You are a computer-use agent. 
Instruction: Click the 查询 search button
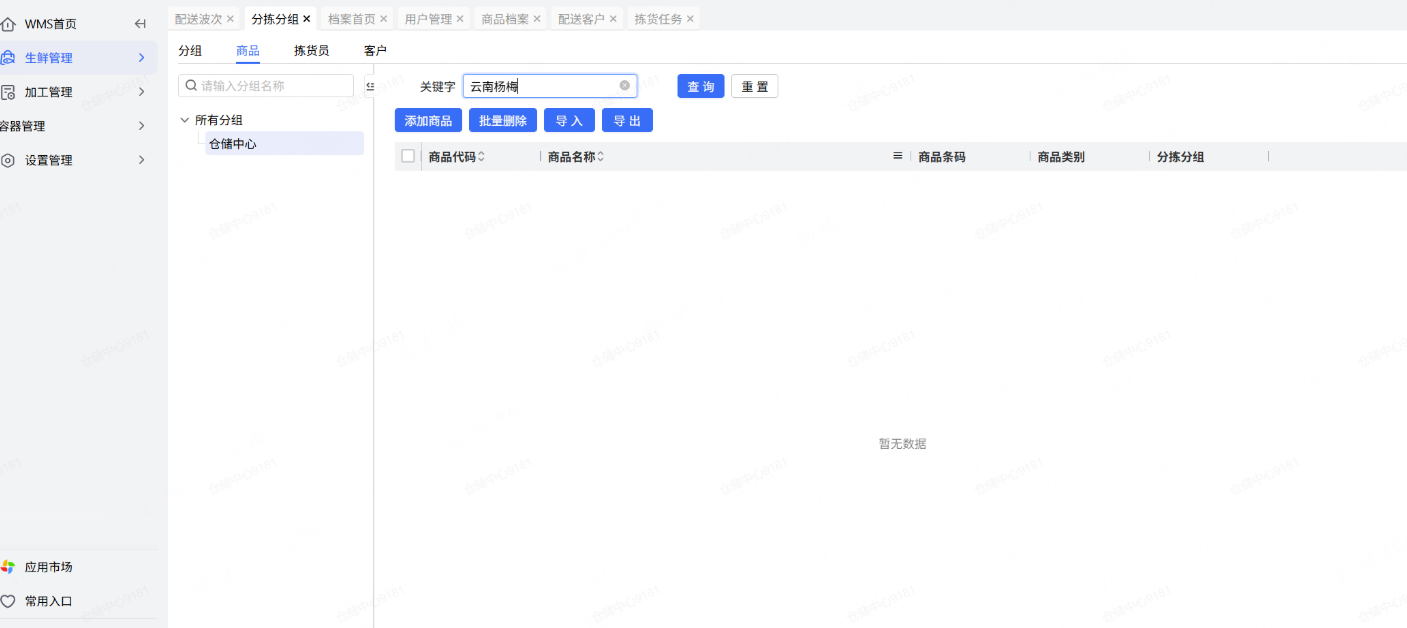(x=701, y=87)
